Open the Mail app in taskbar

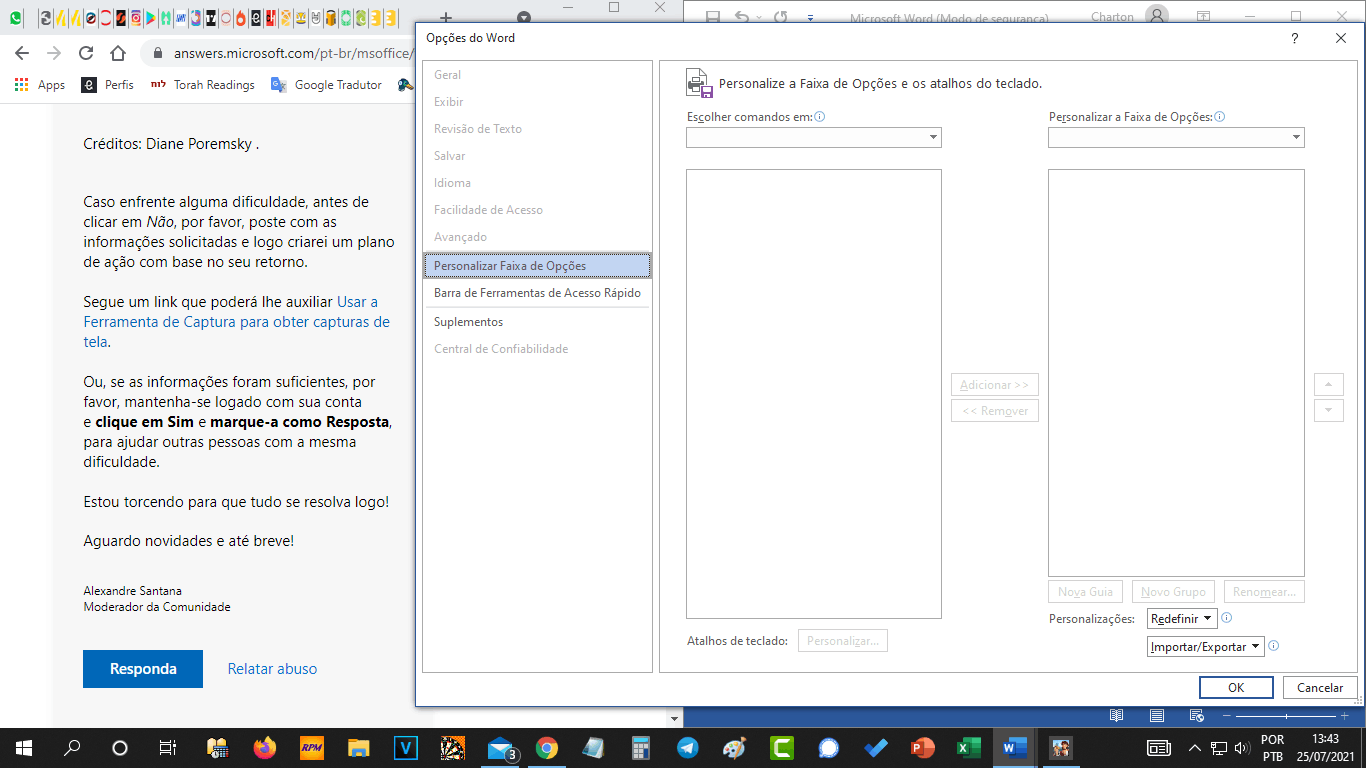click(501, 748)
